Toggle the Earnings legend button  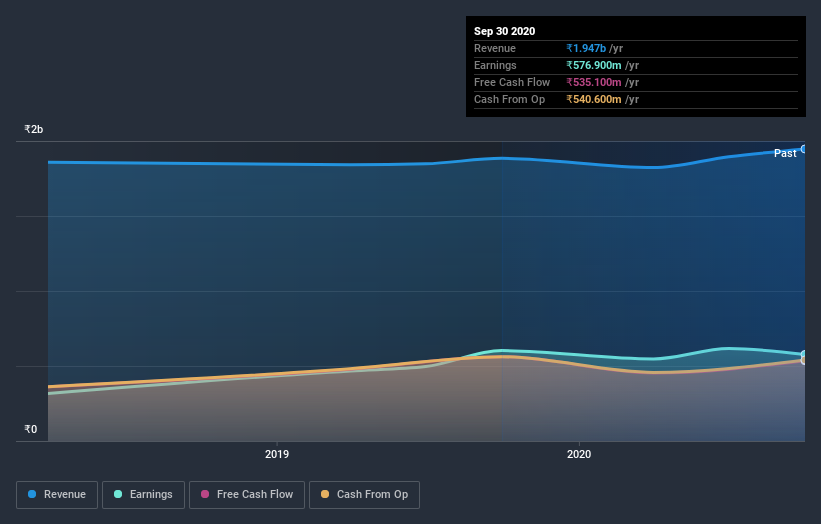click(x=143, y=495)
